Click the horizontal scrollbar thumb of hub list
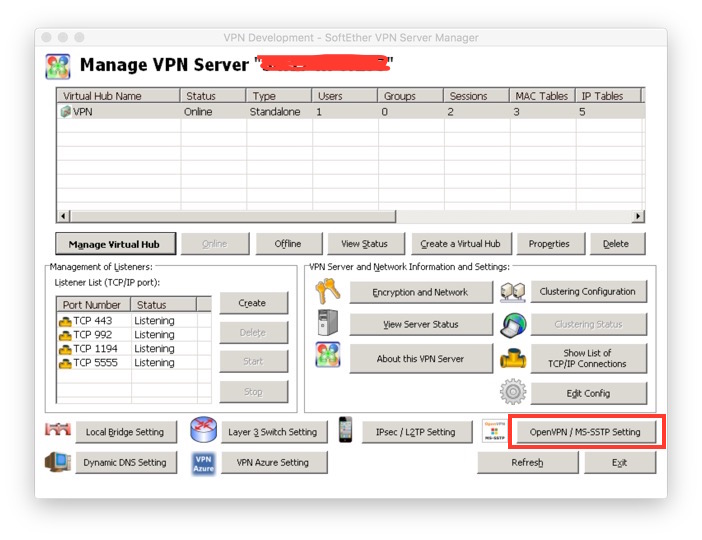 (x=233, y=216)
